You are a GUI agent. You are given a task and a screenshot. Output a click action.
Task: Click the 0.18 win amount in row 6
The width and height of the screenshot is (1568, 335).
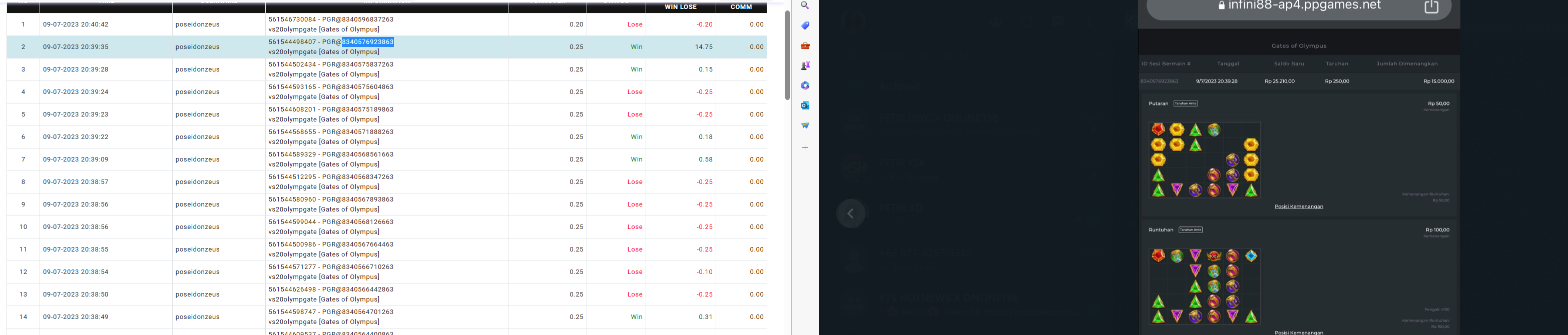706,137
